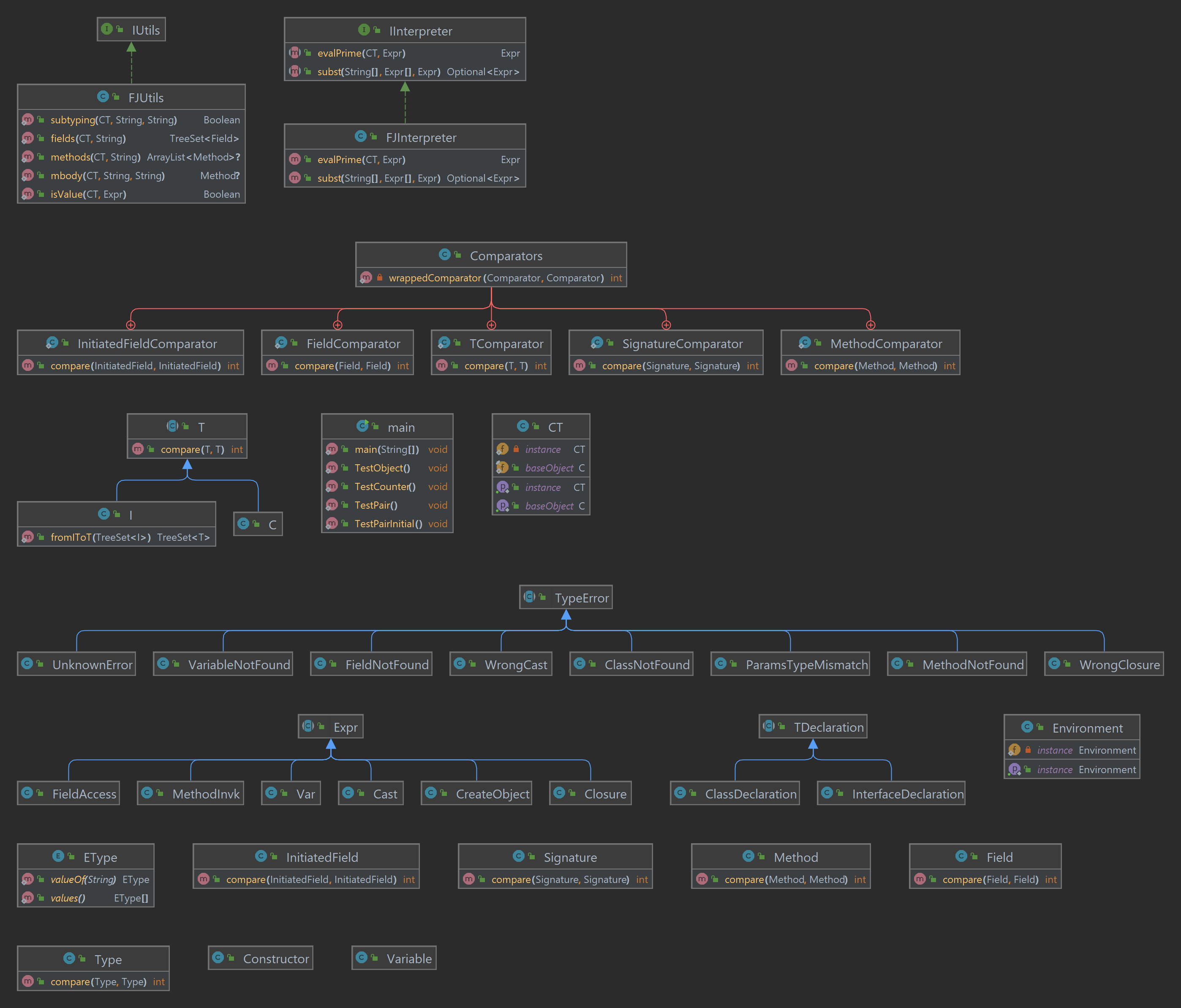
Task: Click the enum icon beside EType
Action: [x=58, y=856]
